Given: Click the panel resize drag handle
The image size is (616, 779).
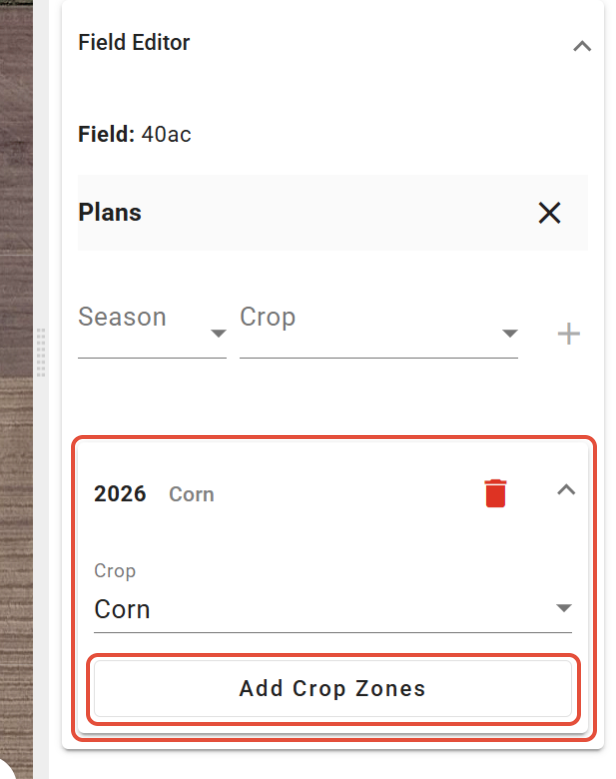Looking at the screenshot, I should (x=41, y=352).
